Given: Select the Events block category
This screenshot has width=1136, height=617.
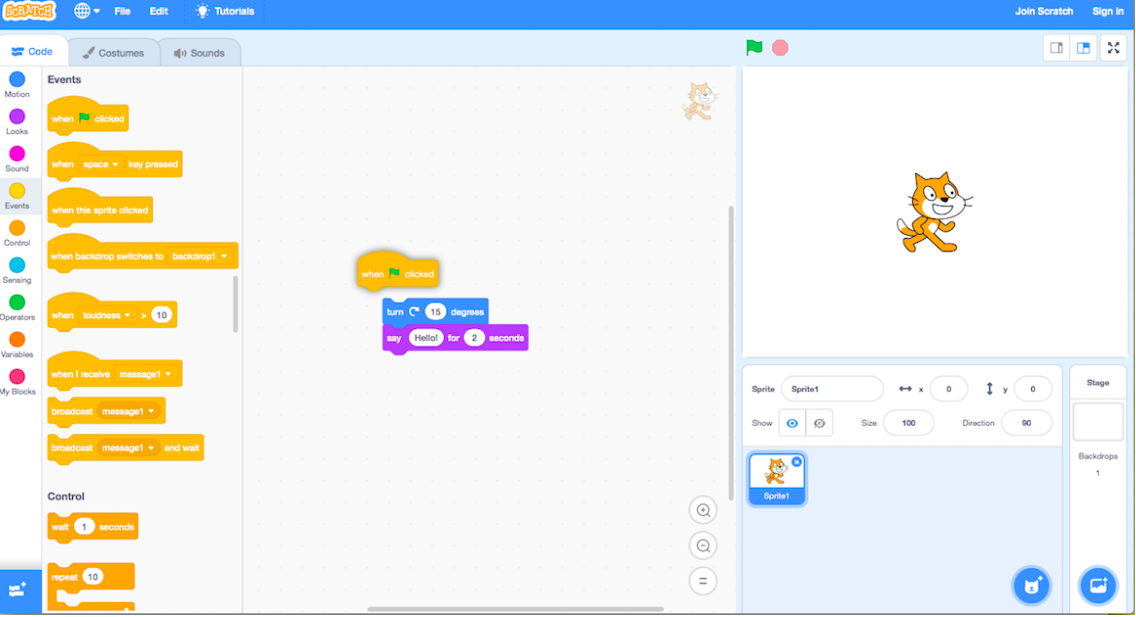Looking at the screenshot, I should (x=17, y=196).
